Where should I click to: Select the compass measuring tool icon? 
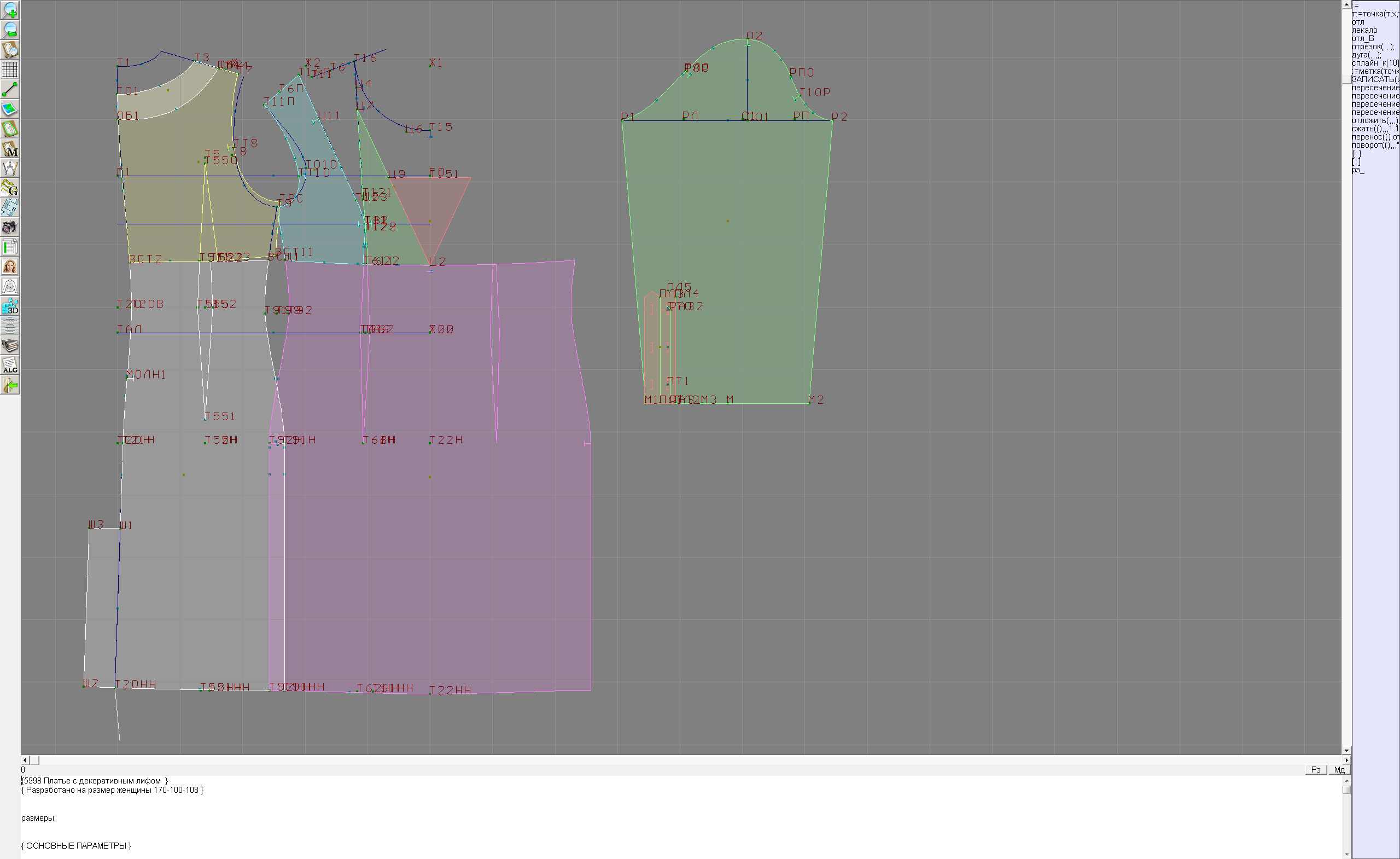tap(10, 169)
